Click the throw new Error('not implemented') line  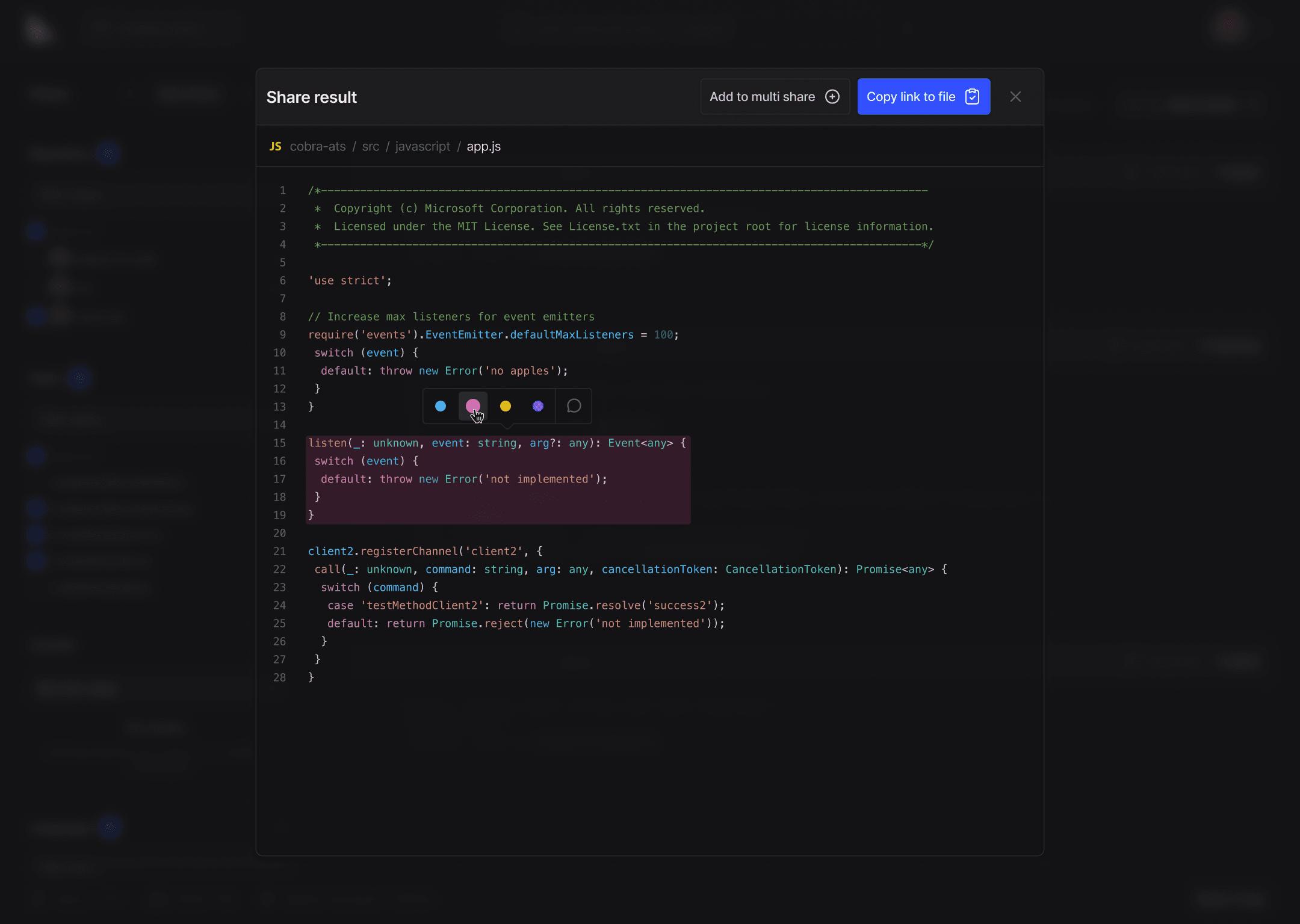[464, 479]
